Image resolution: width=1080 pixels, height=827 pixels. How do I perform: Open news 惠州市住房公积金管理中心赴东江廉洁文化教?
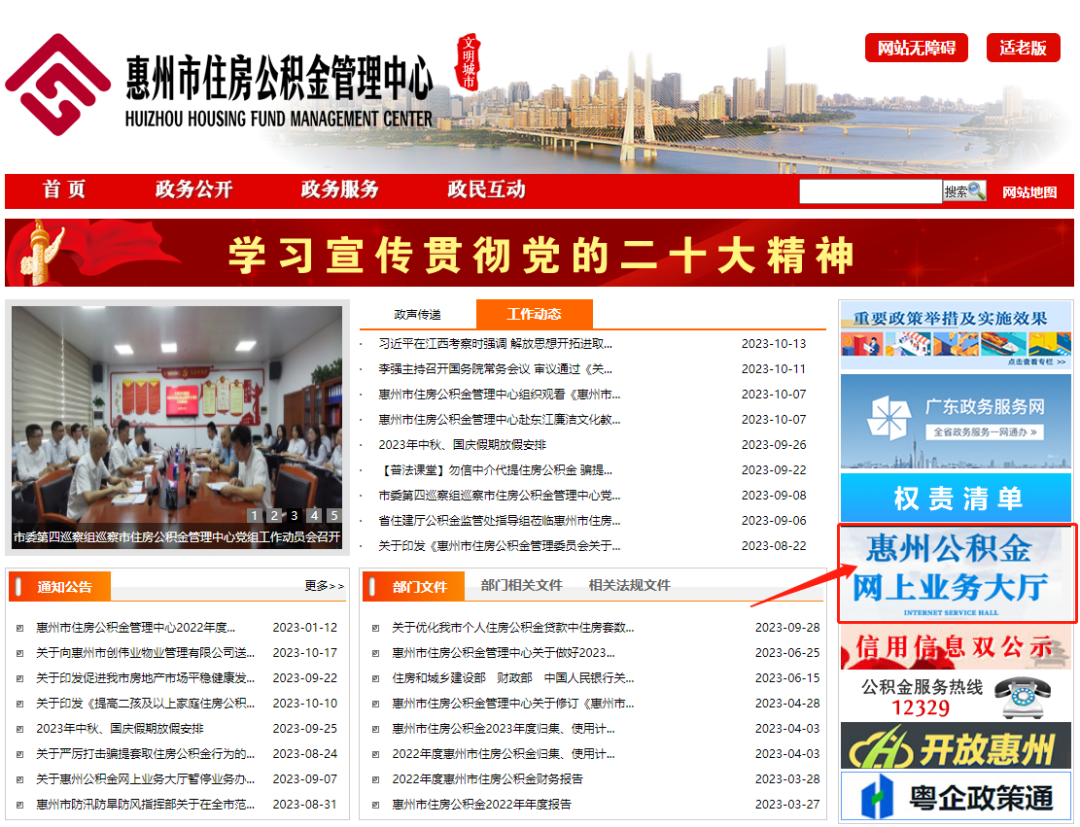[499, 419]
